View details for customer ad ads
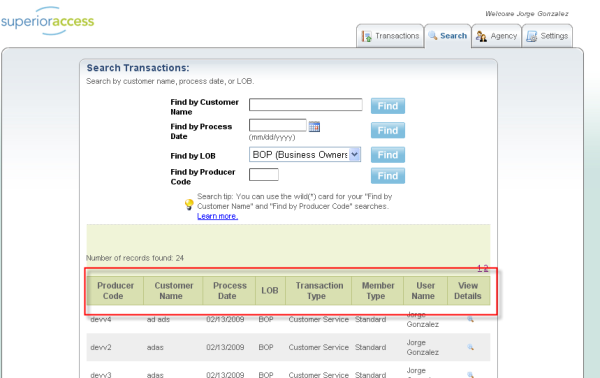 click(x=470, y=319)
